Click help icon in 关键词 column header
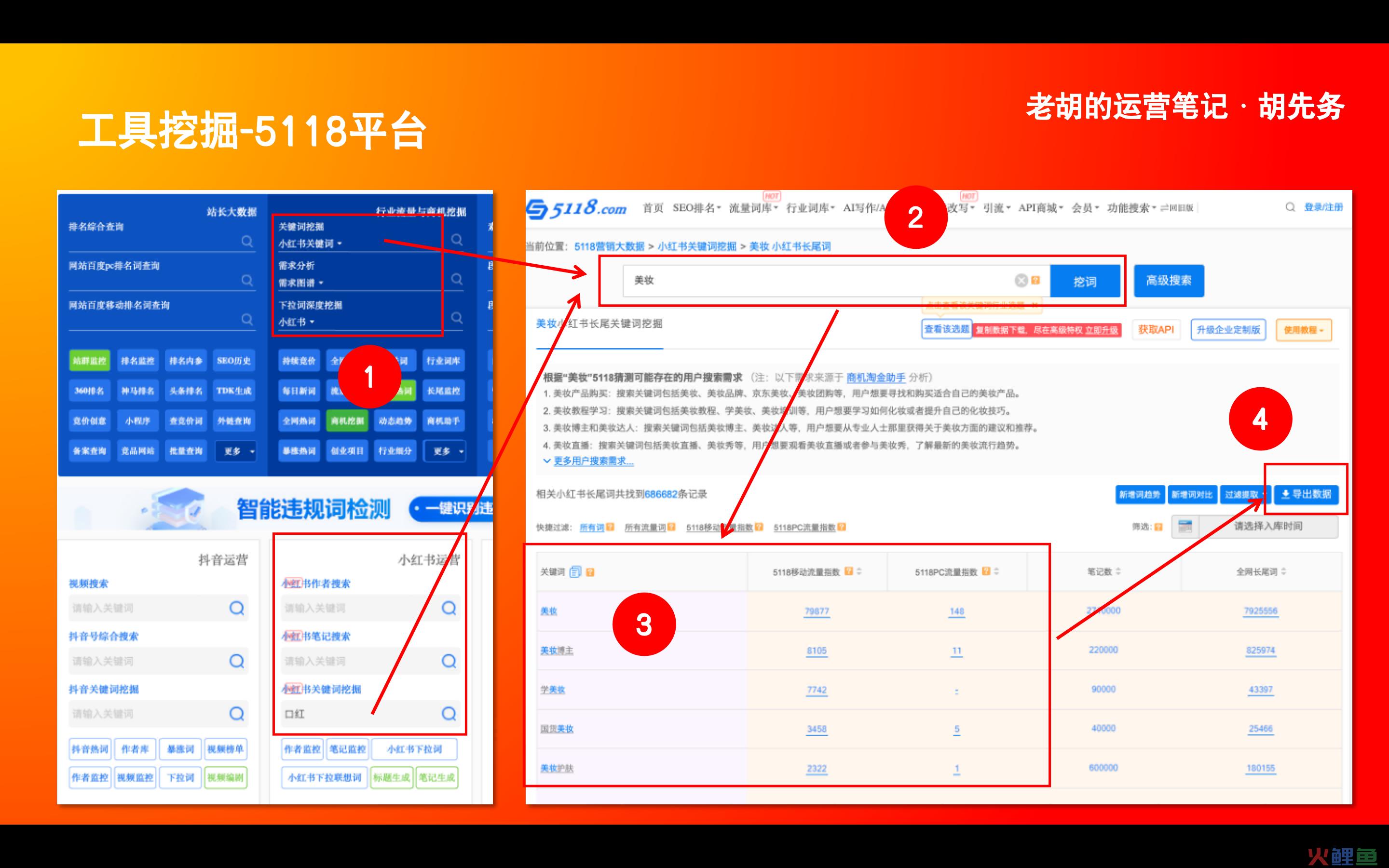Screen dimensions: 1389x868 [x=590, y=572]
